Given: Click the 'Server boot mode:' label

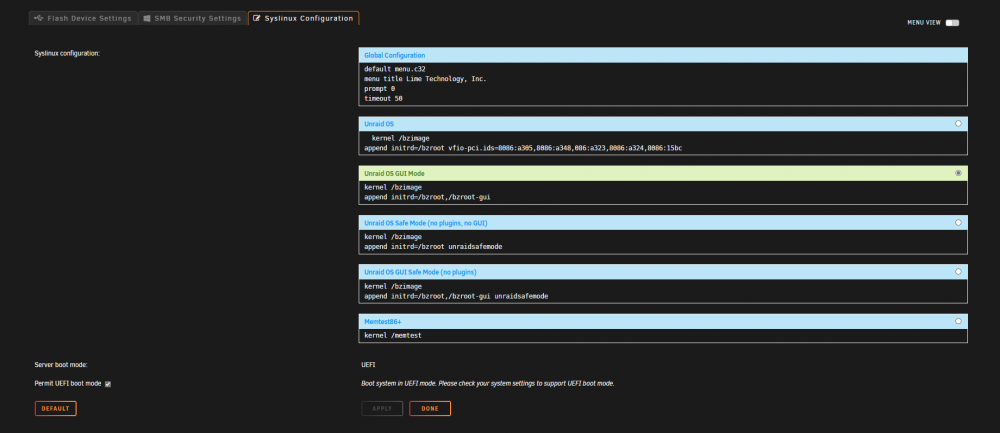Looking at the screenshot, I should pyautogui.click(x=61, y=365).
